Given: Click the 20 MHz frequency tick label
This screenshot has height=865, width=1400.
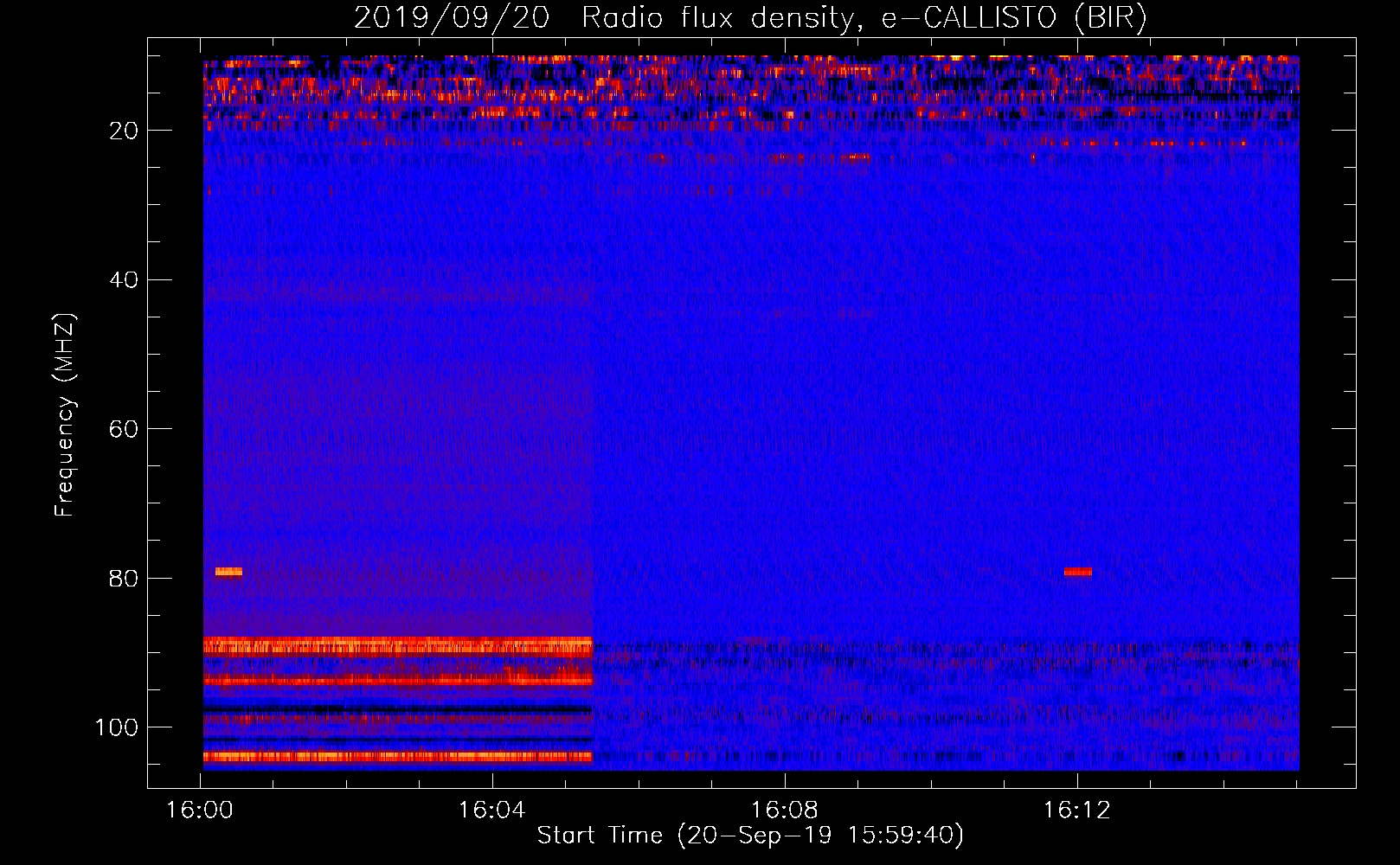Looking at the screenshot, I should click(x=125, y=131).
